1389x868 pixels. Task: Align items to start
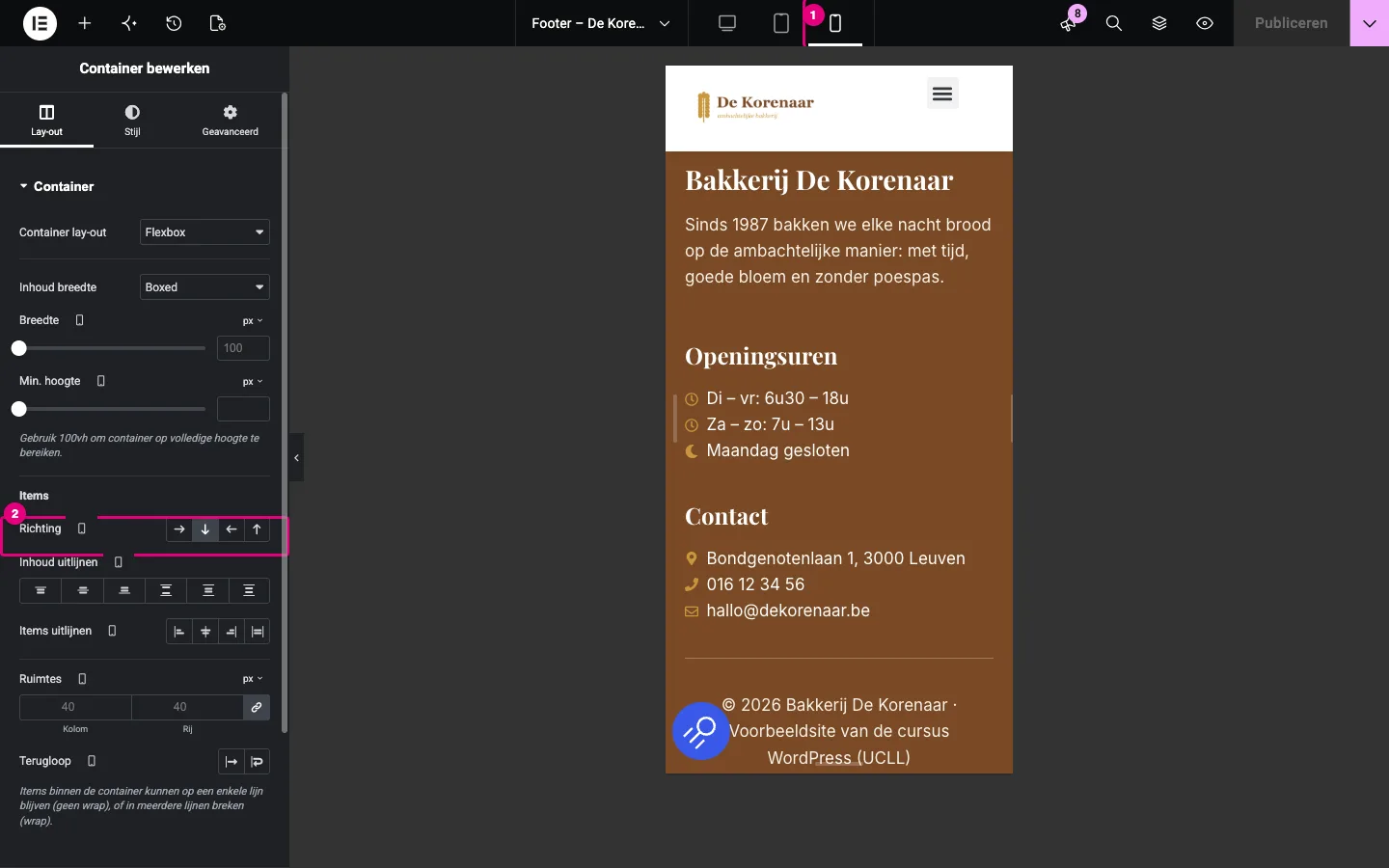pyautogui.click(x=179, y=632)
